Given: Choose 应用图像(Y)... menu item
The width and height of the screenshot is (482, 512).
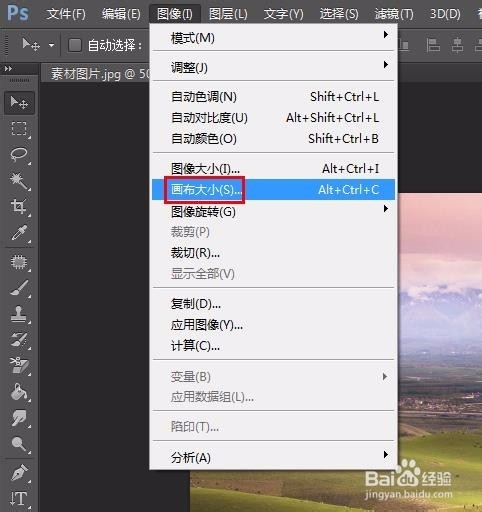Looking at the screenshot, I should 273,325.
